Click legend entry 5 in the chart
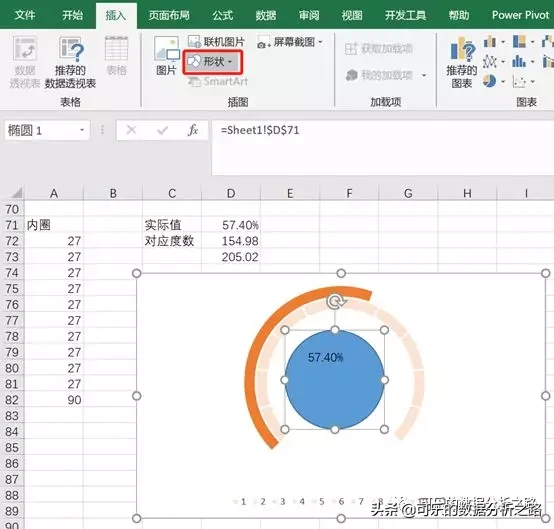The height and width of the screenshot is (529, 554). (x=319, y=501)
